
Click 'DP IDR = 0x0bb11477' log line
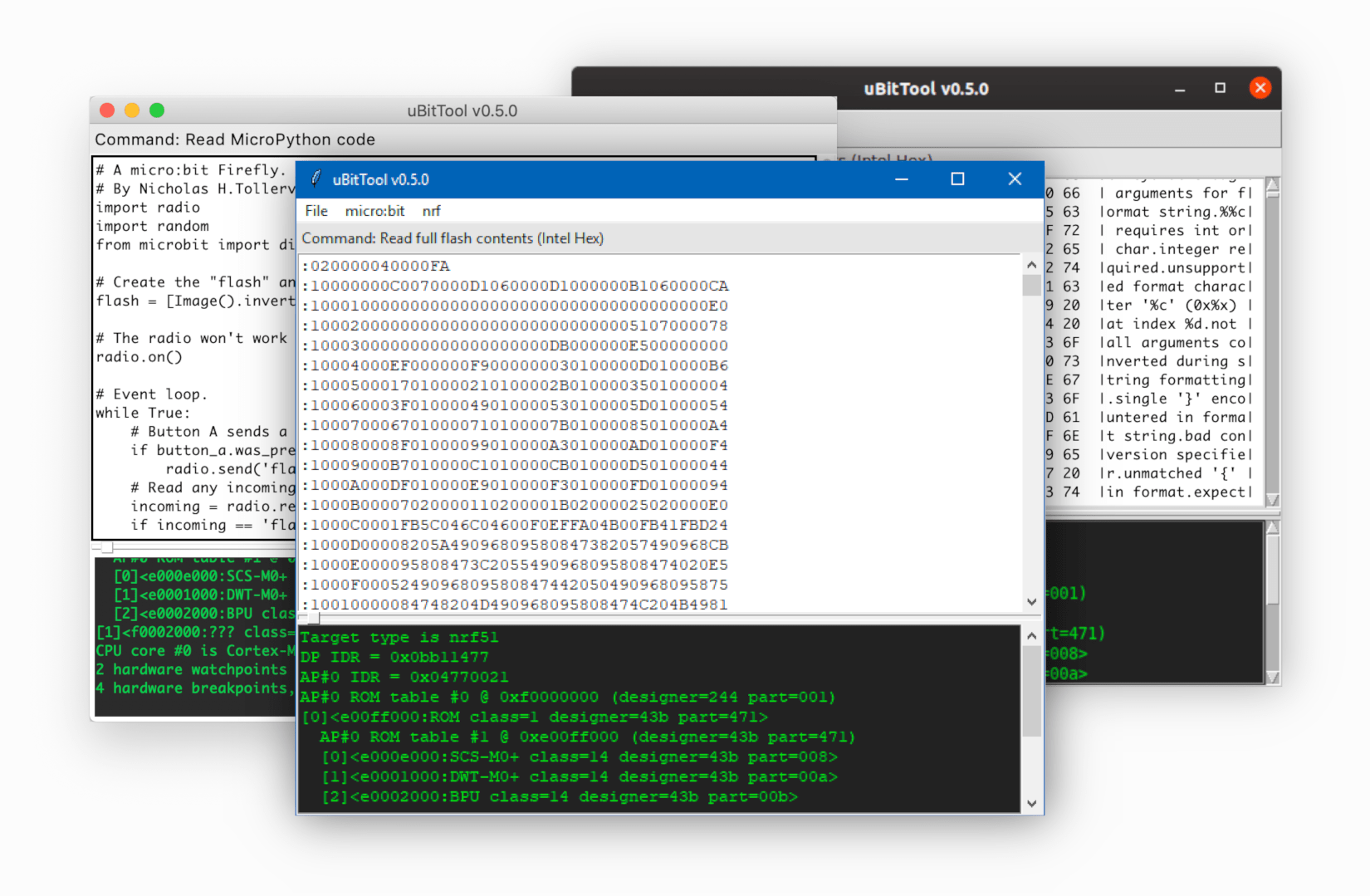coord(394,657)
